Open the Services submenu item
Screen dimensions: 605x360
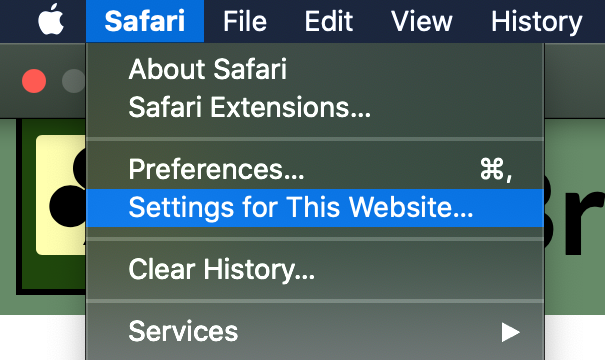[315, 331]
